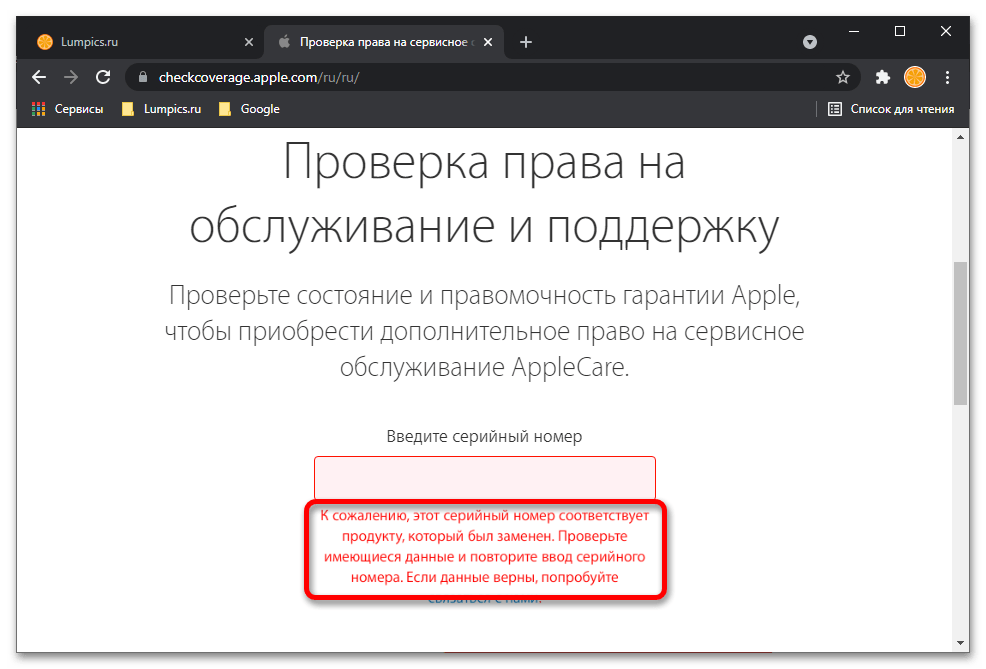
Task: Bookmark this page with the star icon
Action: click(843, 77)
